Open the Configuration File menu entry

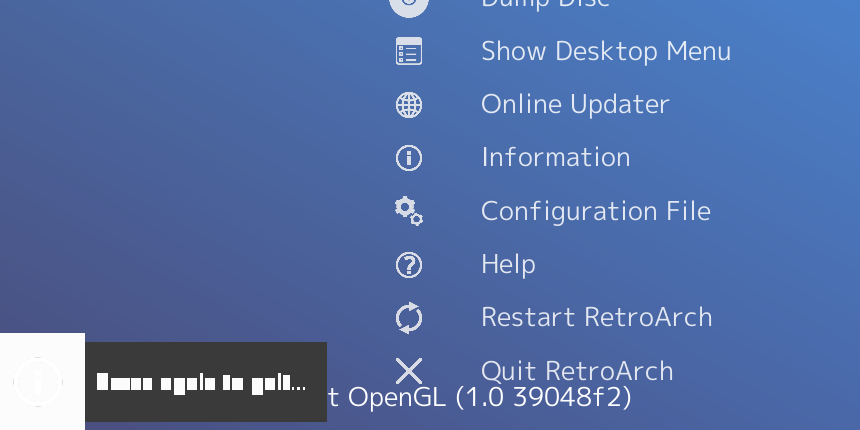click(596, 211)
